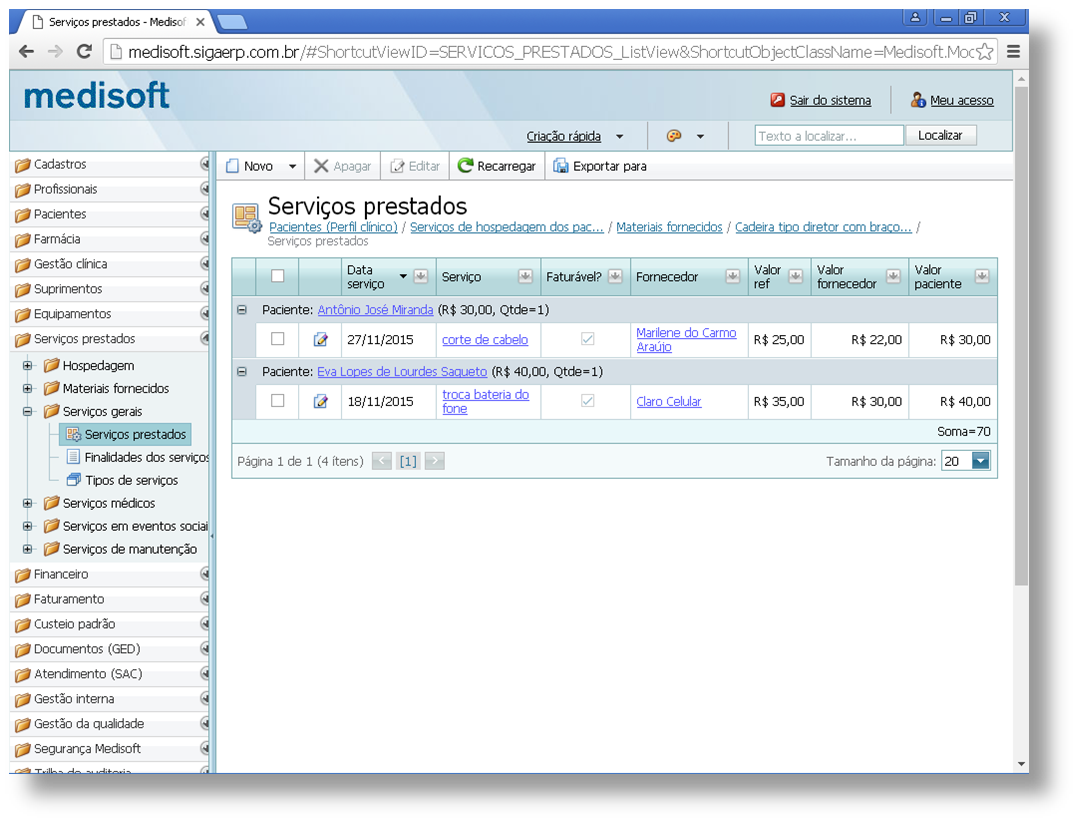
Task: Open the Claro Celular supplier link
Action: point(668,402)
